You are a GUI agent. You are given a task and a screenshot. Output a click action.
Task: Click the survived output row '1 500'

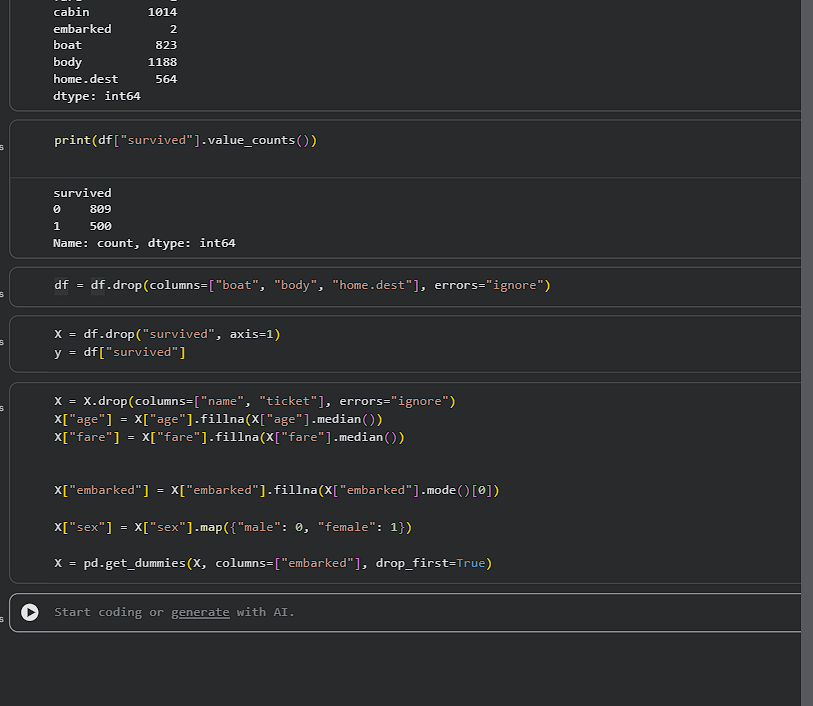point(82,227)
